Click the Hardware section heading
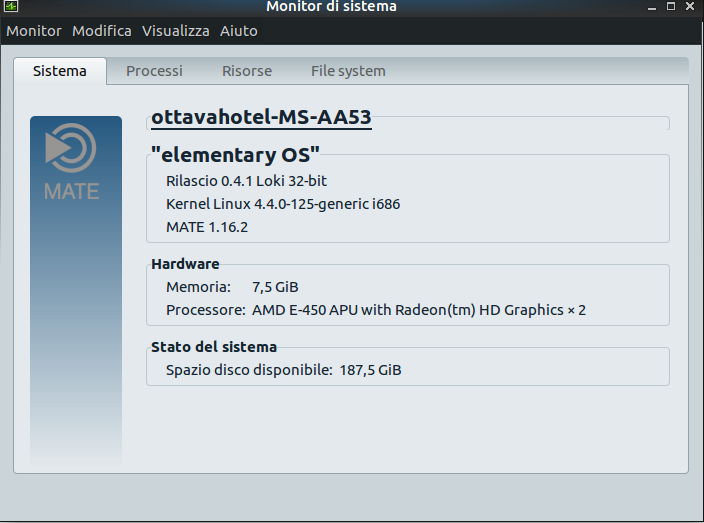 (185, 264)
